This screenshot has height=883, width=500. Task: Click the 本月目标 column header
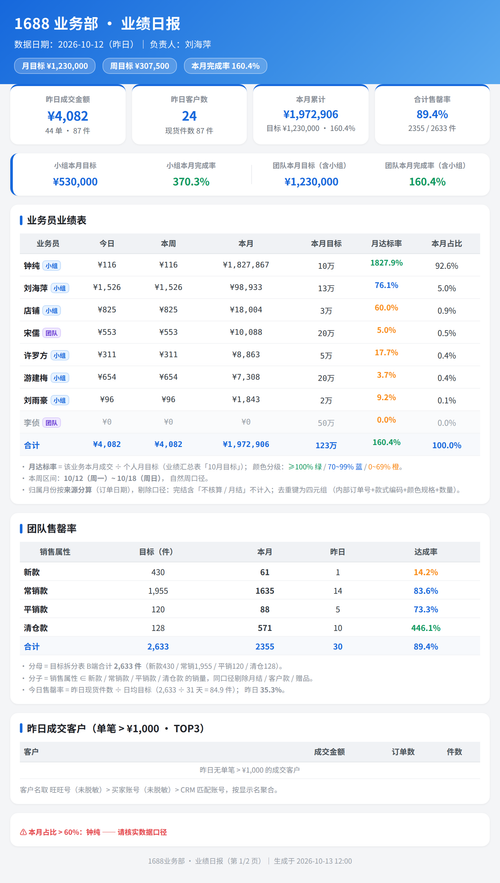(x=326, y=244)
